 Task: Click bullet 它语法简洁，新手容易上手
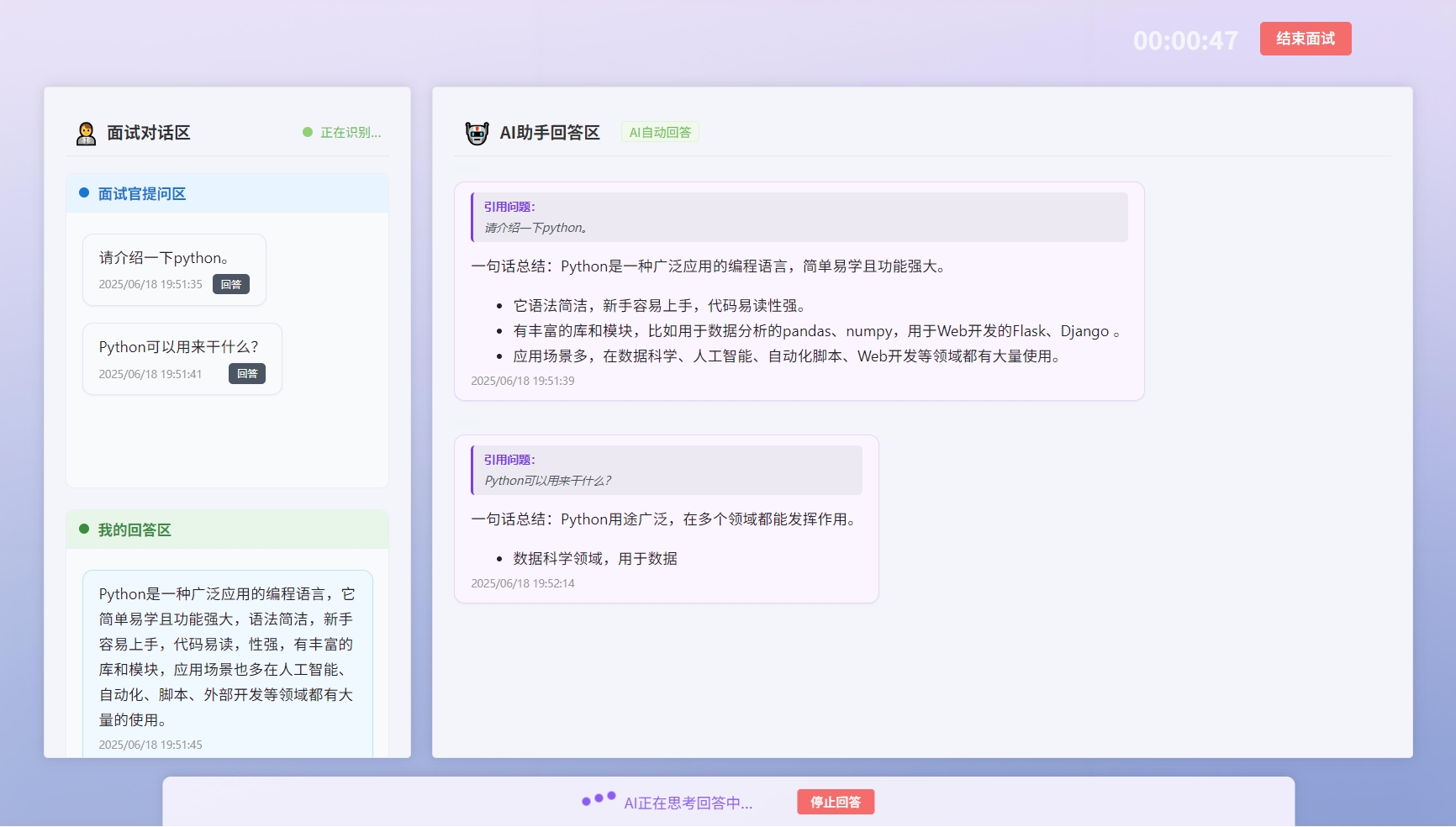(660, 306)
